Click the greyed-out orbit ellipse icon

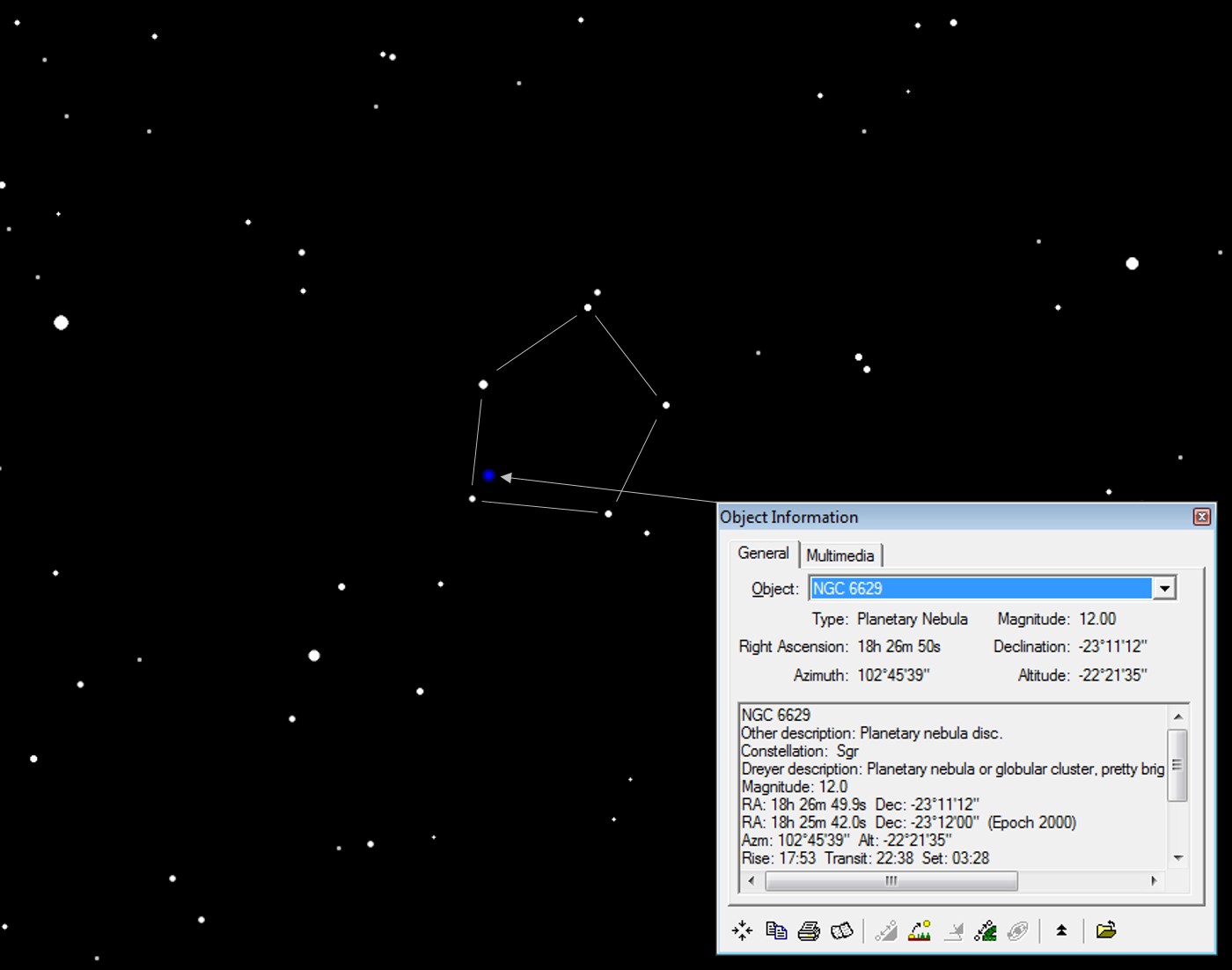1018,930
